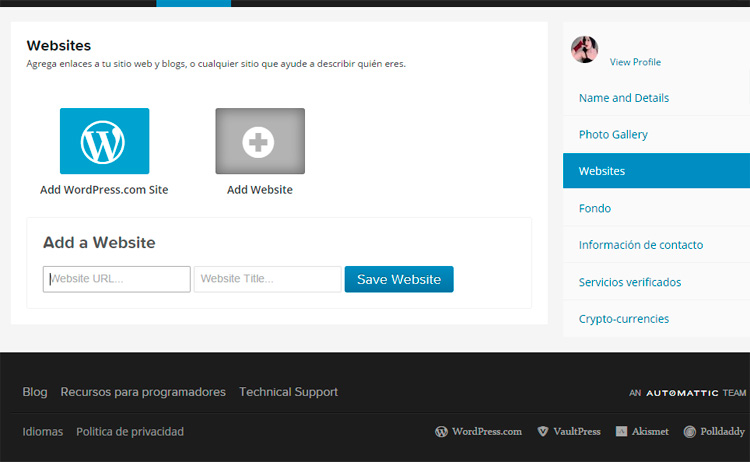Open the Fondo sidebar section
750x462 pixels.
[x=595, y=208]
